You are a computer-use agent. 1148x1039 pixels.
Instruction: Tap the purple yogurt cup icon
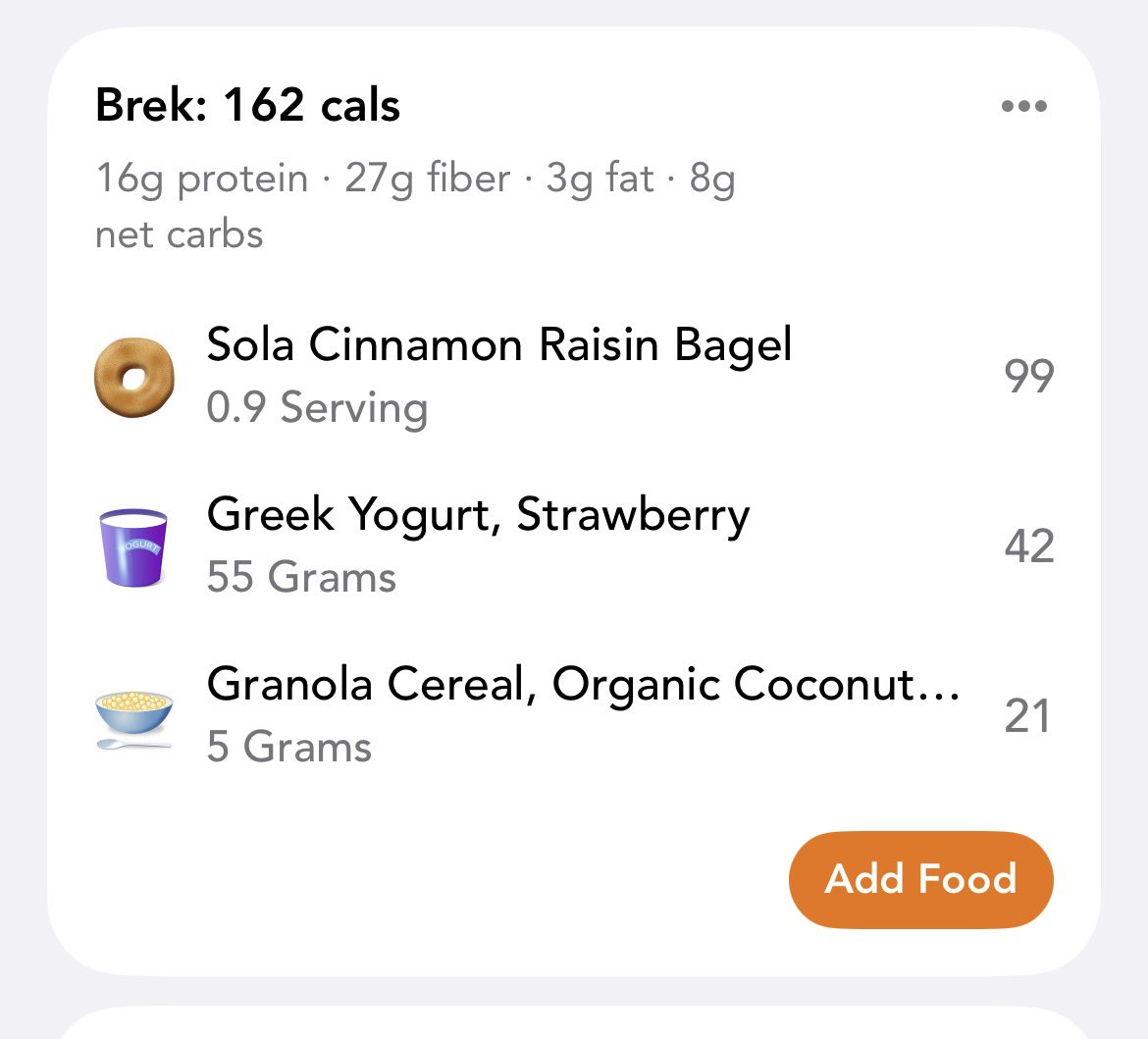133,546
